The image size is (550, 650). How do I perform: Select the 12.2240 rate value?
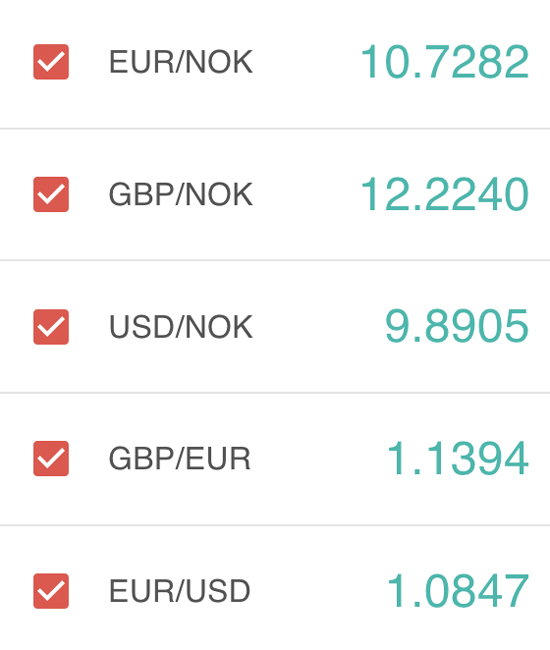445,194
